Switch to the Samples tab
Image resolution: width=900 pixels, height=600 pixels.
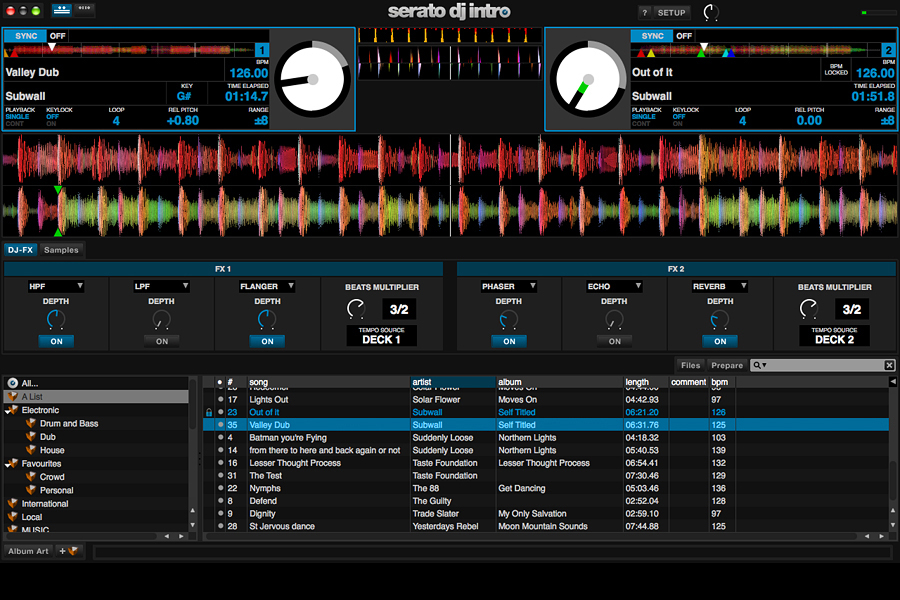61,250
